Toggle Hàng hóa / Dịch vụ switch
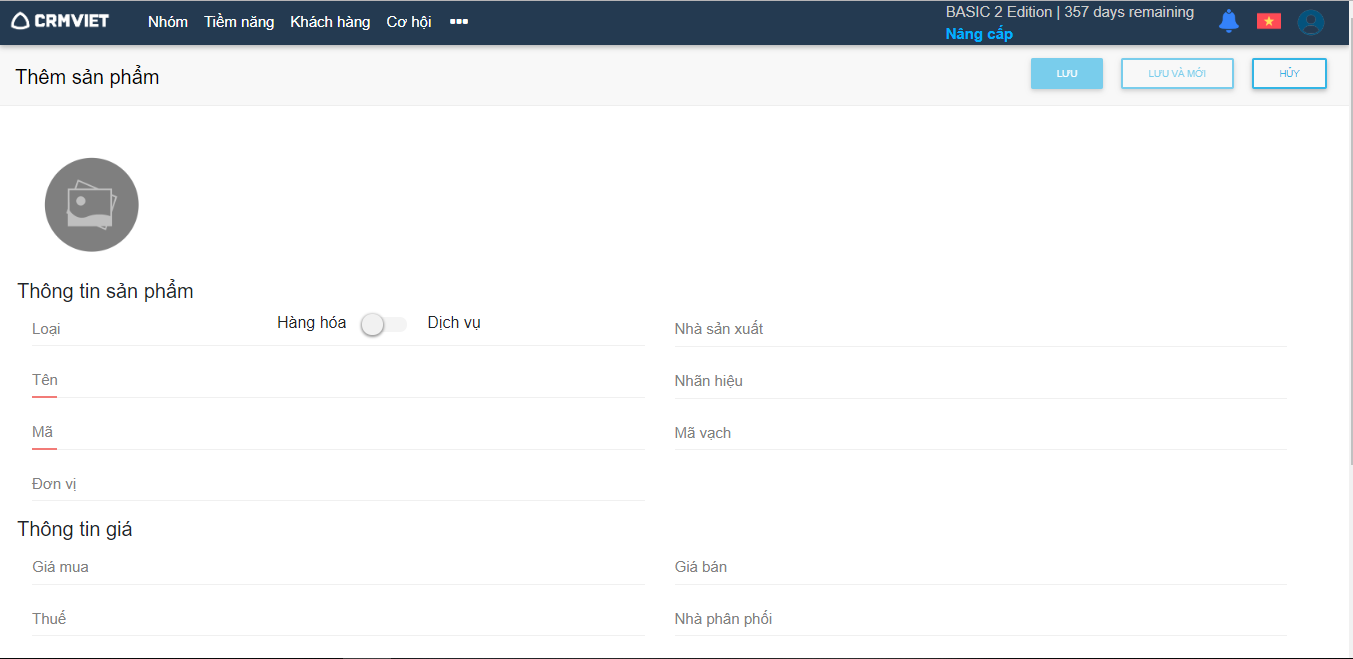The height and width of the screenshot is (659, 1353). click(x=384, y=324)
